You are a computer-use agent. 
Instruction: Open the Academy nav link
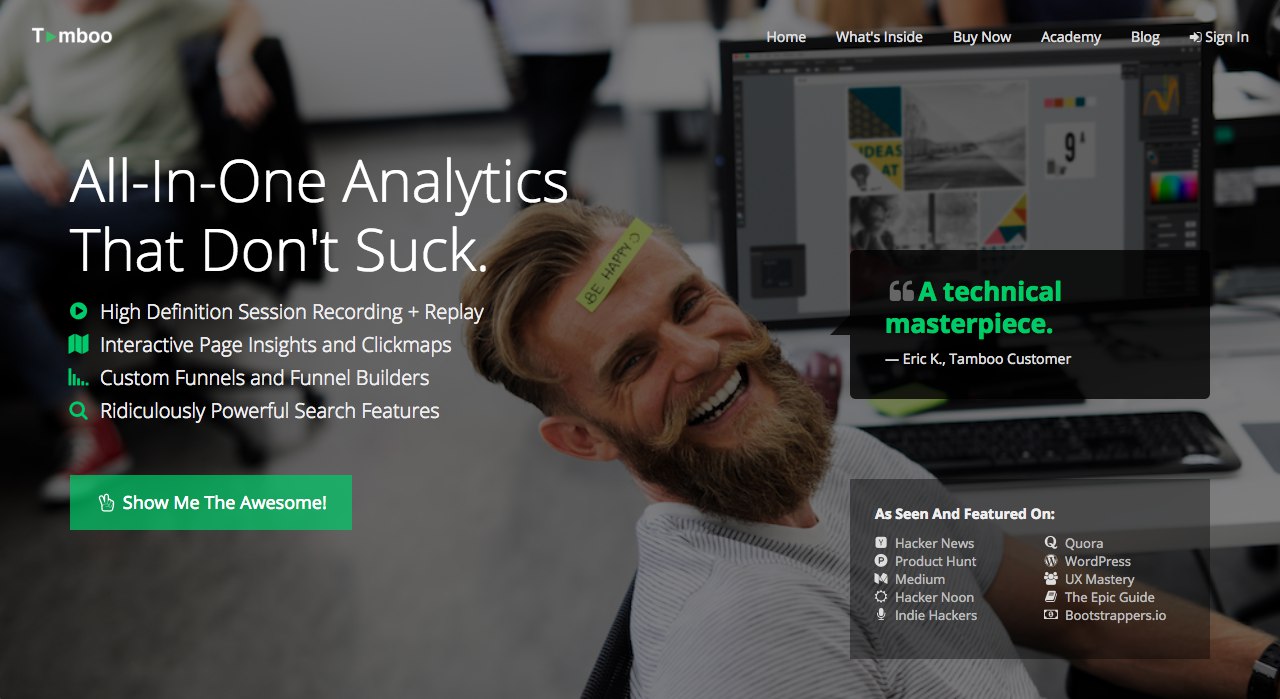point(1071,37)
